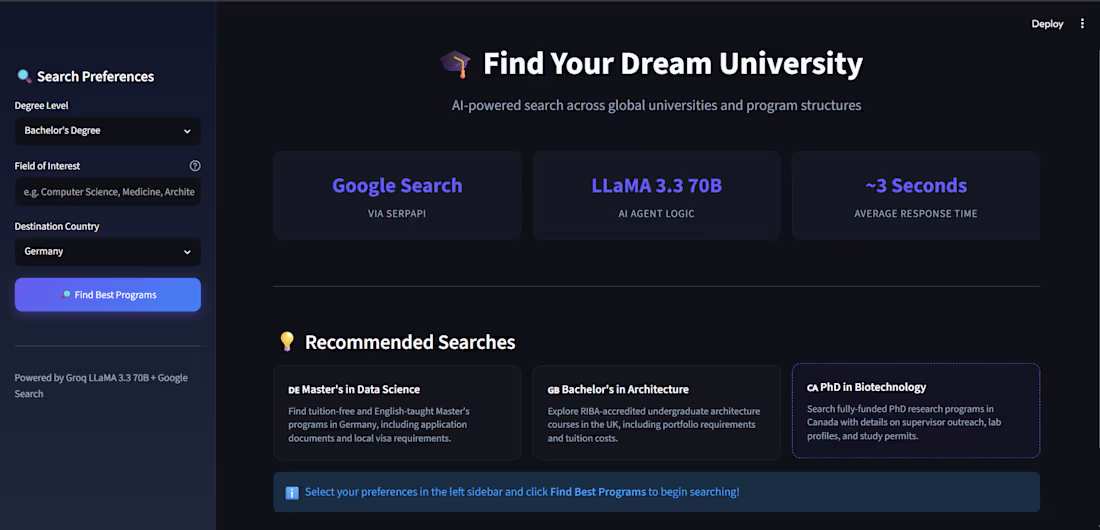
Task: Open the three-dot main menu
Action: [x=1082, y=24]
